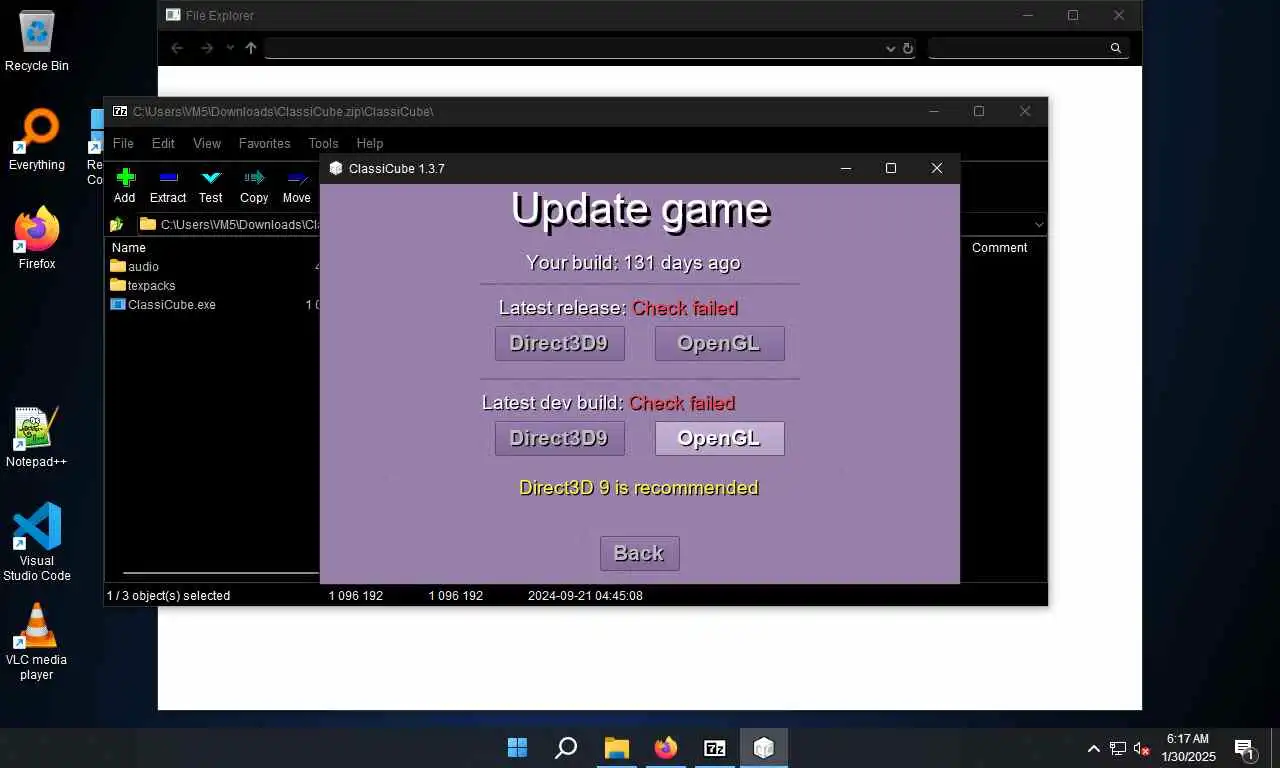Click File Explorer's forward arrow
Viewport: 1280px width, 768px height.
tap(206, 48)
